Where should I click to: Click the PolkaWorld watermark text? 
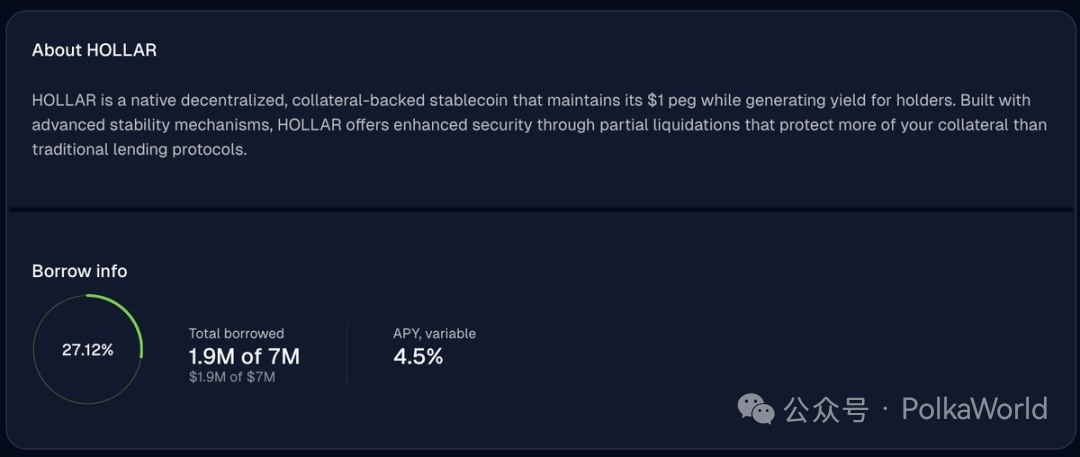[x=974, y=408]
